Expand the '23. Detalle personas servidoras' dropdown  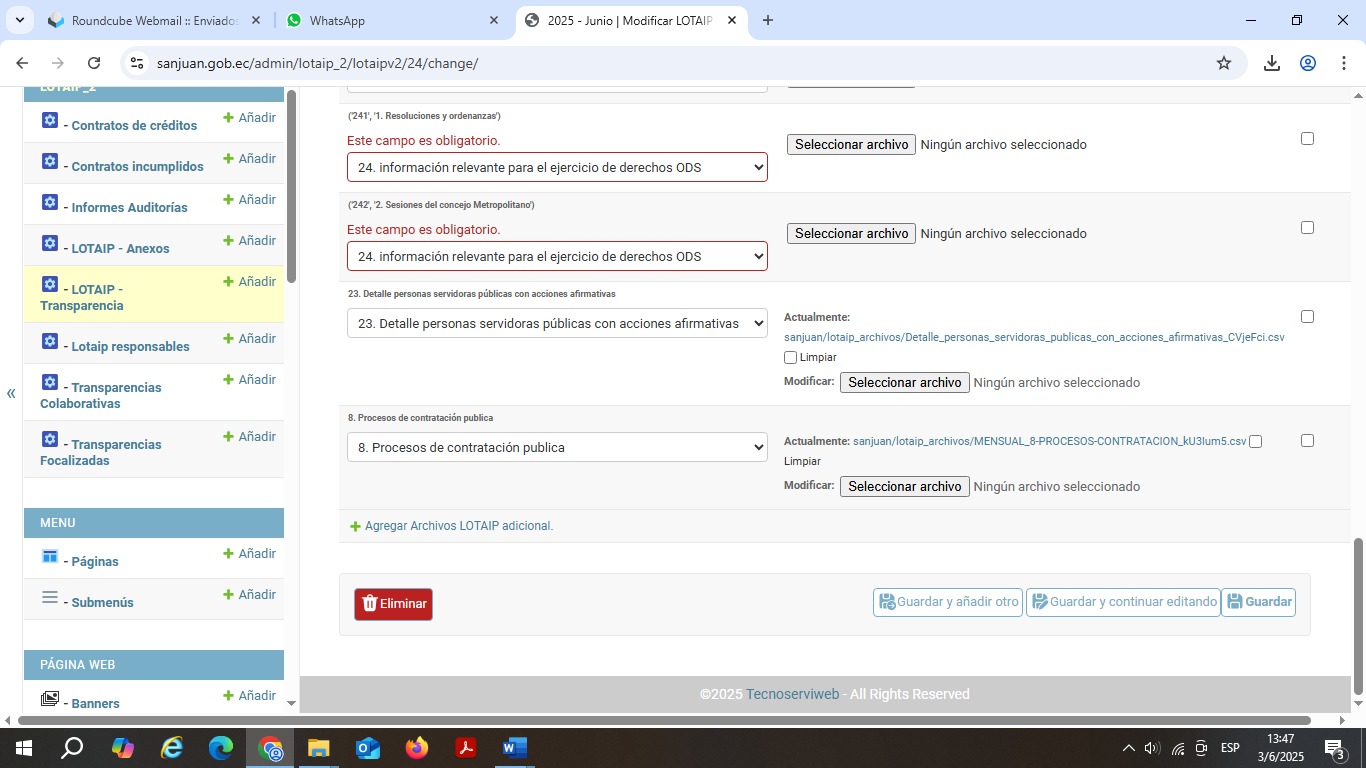pos(557,323)
